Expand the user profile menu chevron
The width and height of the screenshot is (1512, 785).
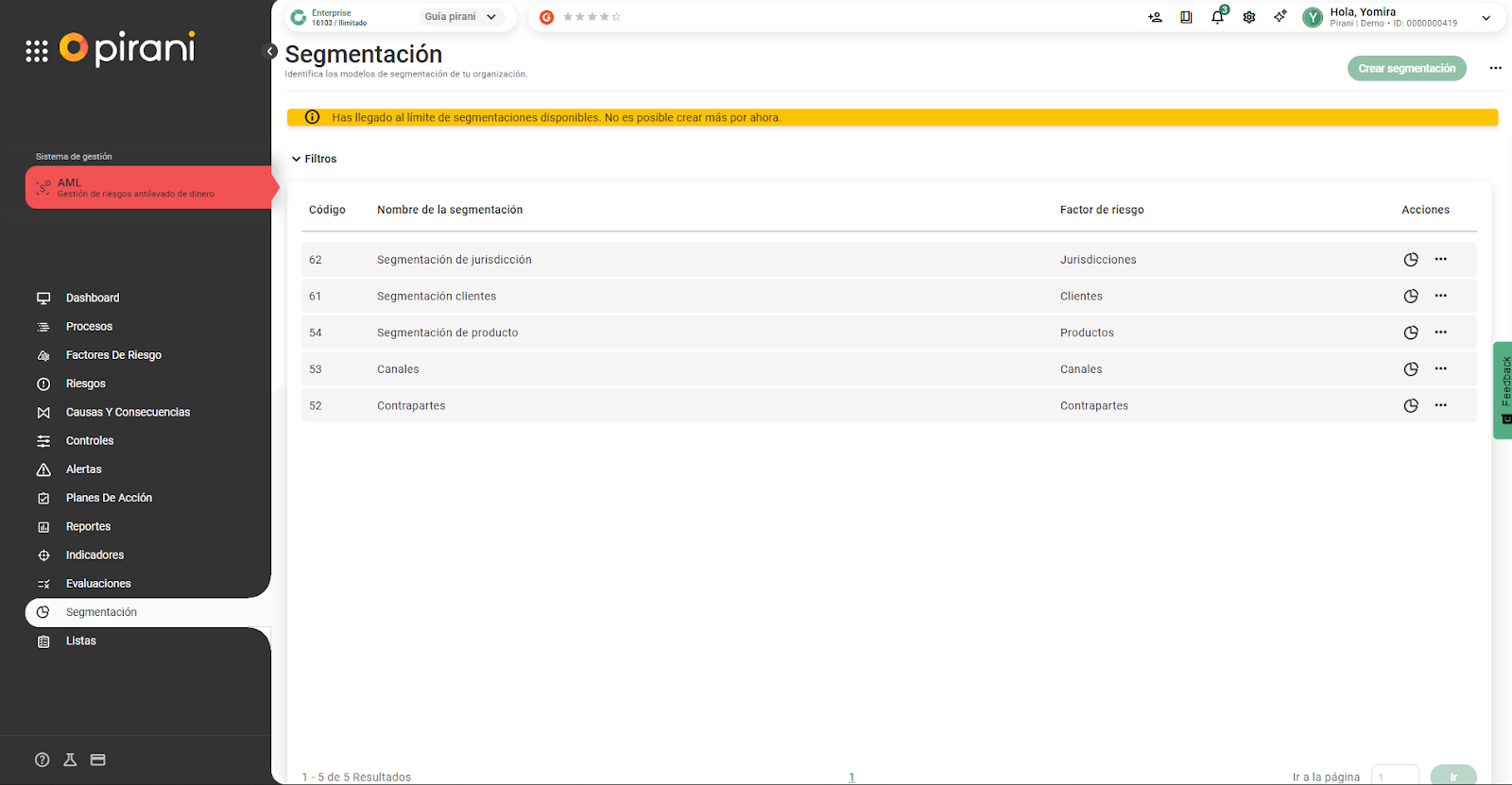(x=1486, y=18)
